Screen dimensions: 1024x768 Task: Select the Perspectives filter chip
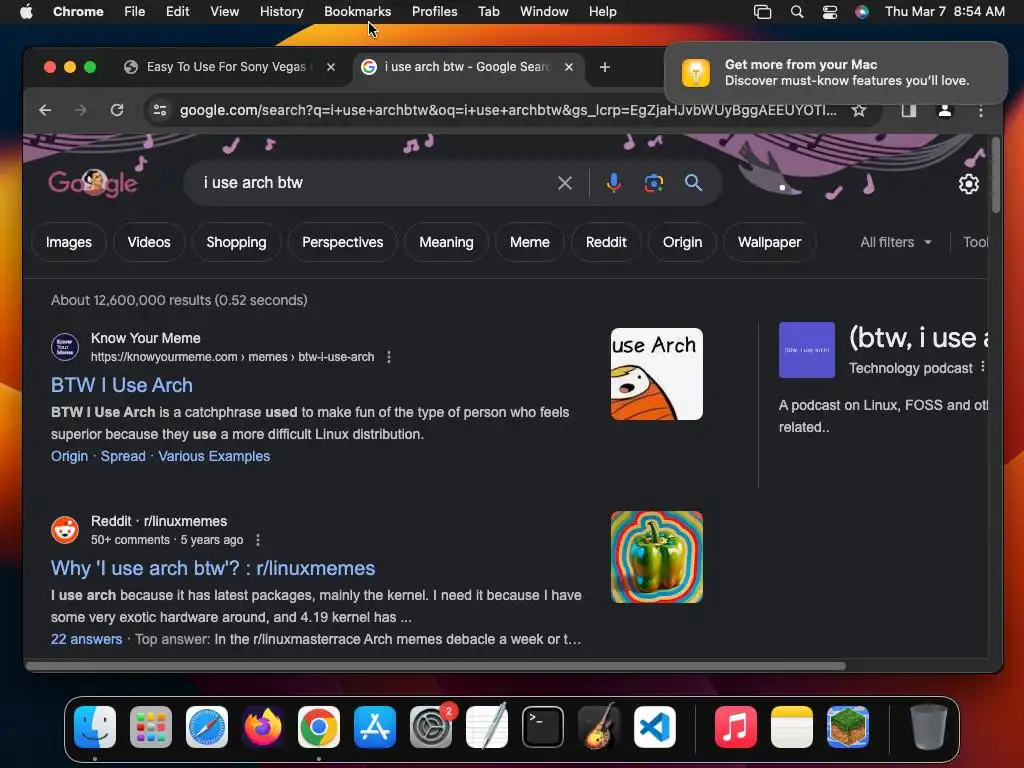tap(342, 242)
